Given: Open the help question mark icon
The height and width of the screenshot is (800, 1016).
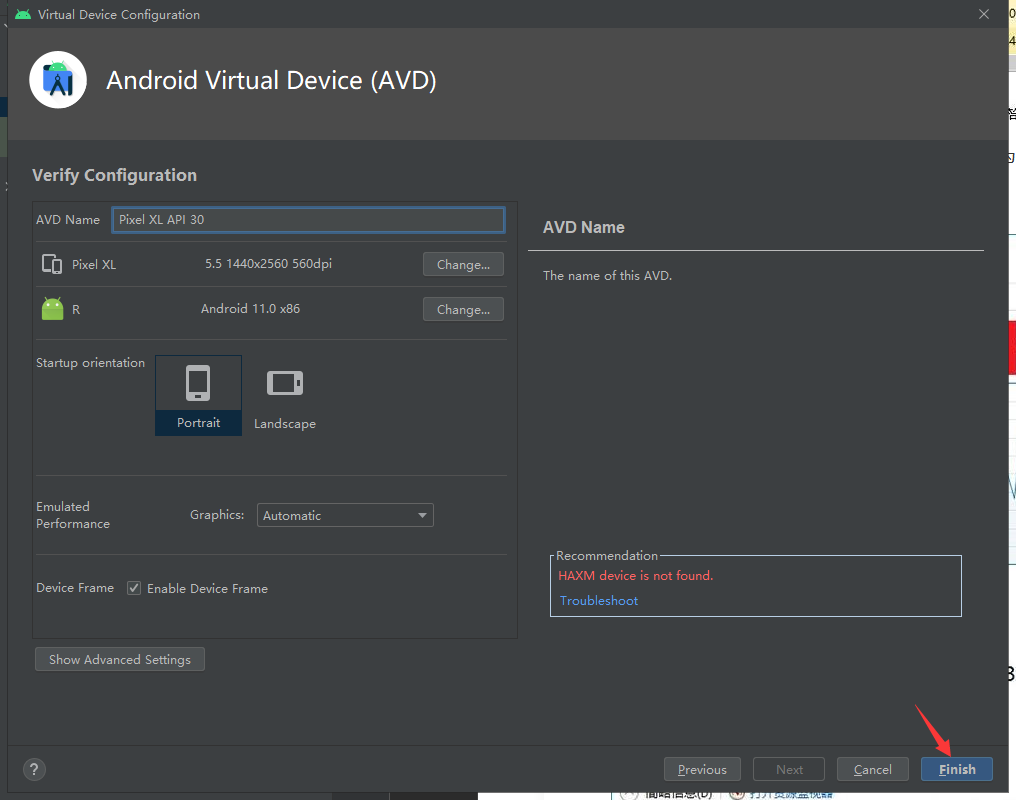Looking at the screenshot, I should 34,770.
